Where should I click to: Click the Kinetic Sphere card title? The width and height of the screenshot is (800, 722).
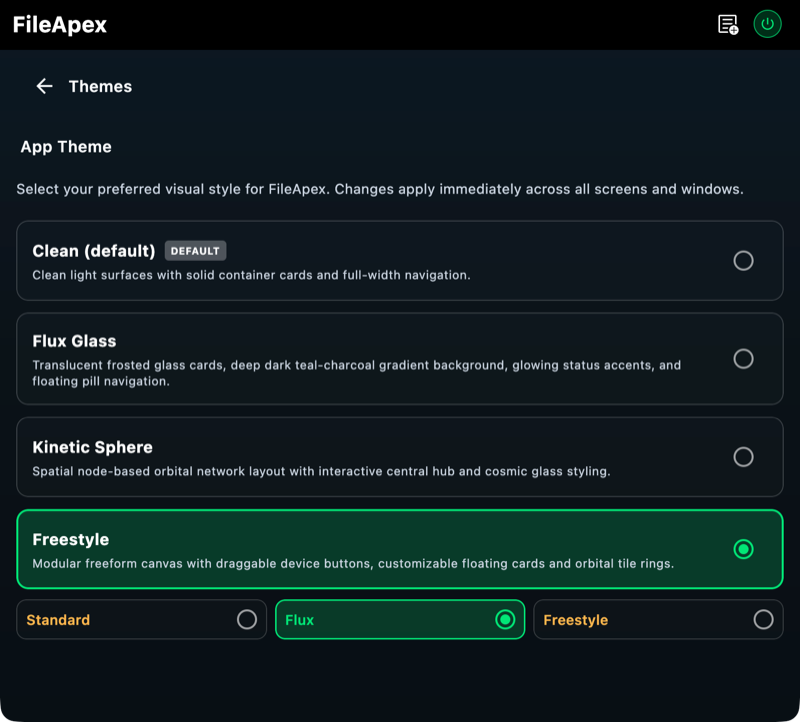click(92, 447)
